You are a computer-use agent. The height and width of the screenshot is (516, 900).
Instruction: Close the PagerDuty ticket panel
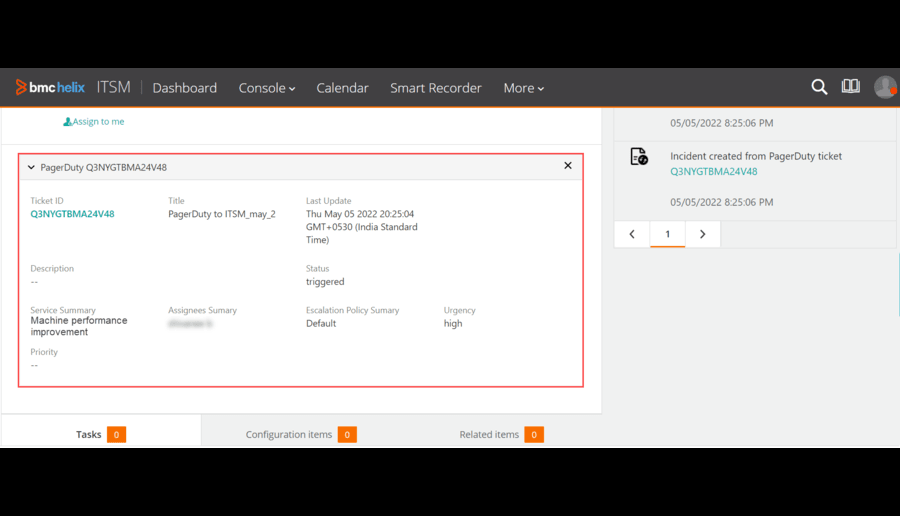568,166
